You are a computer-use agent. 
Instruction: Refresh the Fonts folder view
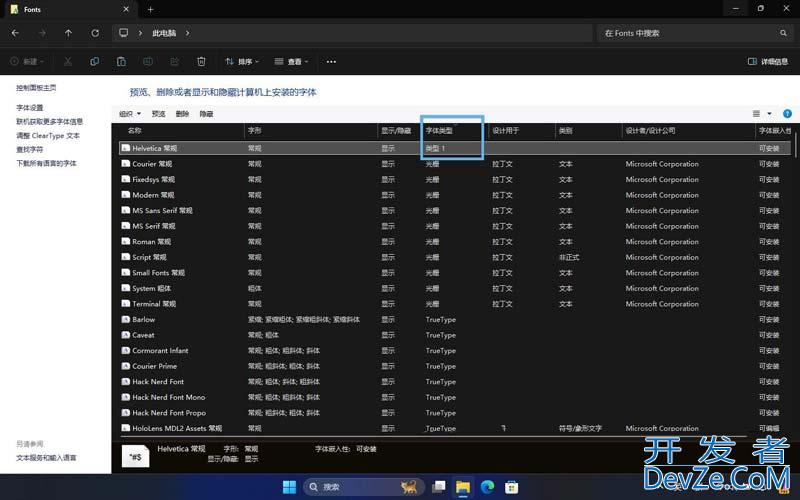95,33
